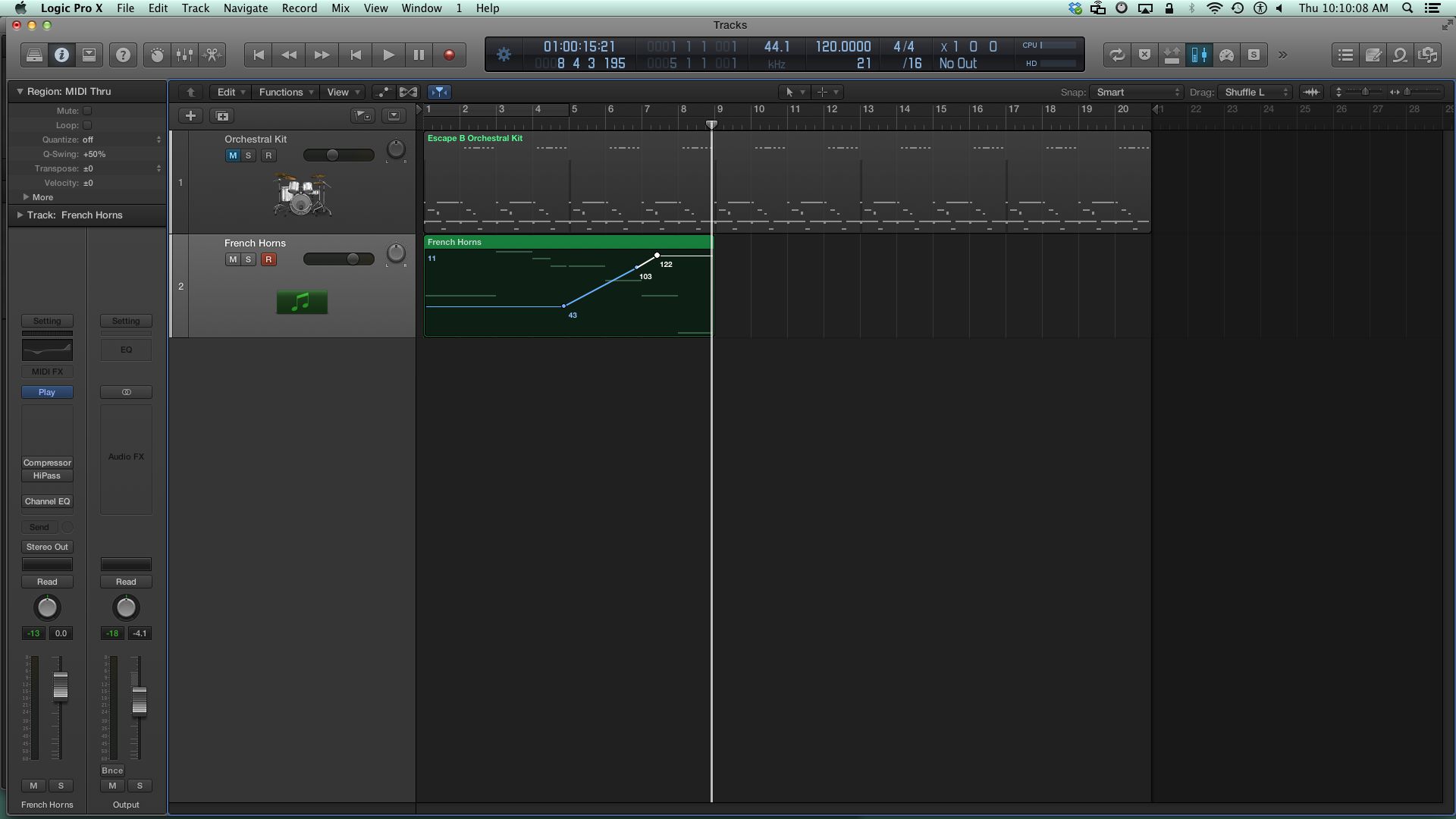Viewport: 1456px width, 819px height.
Task: Toggle Mute on French Horns track
Action: pos(233,259)
